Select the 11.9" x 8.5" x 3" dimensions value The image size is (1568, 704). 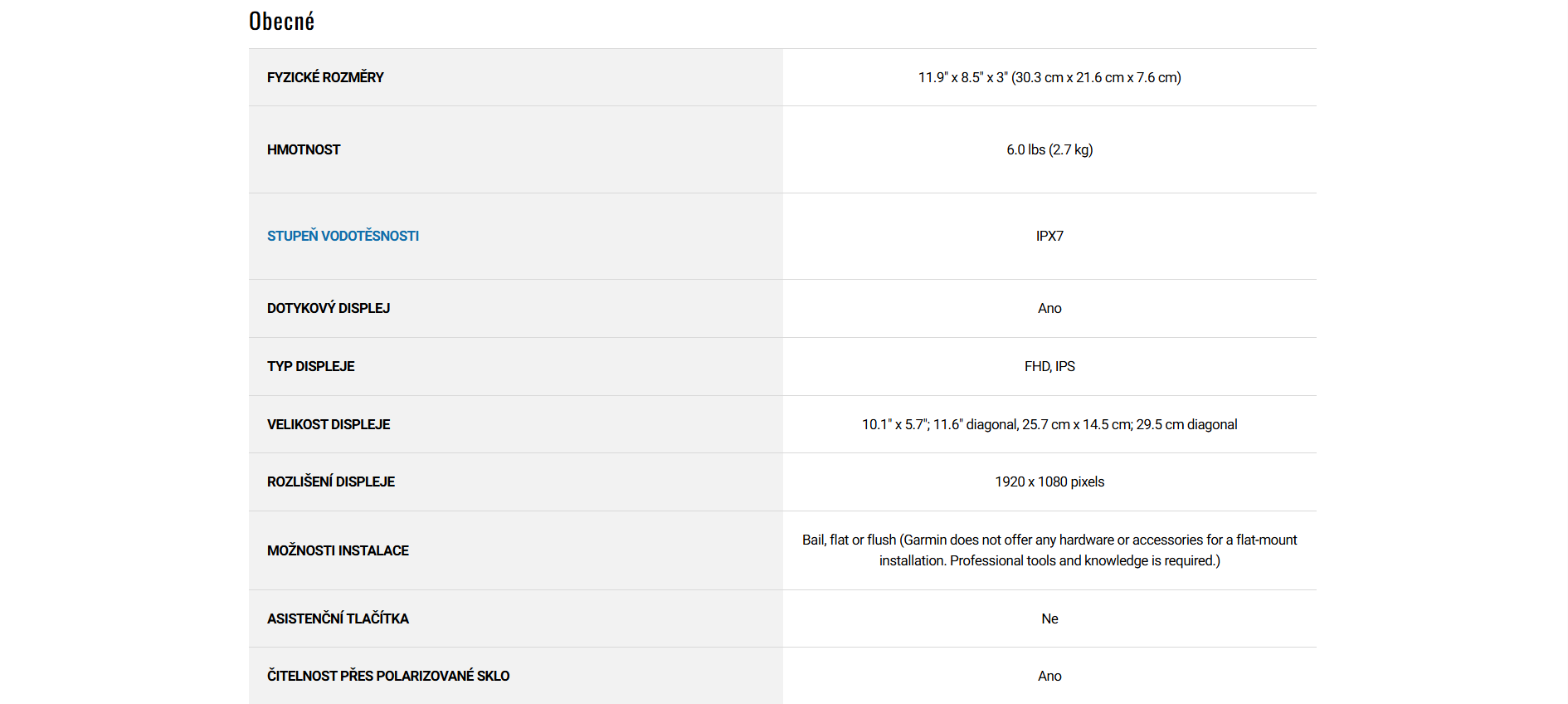1049,77
